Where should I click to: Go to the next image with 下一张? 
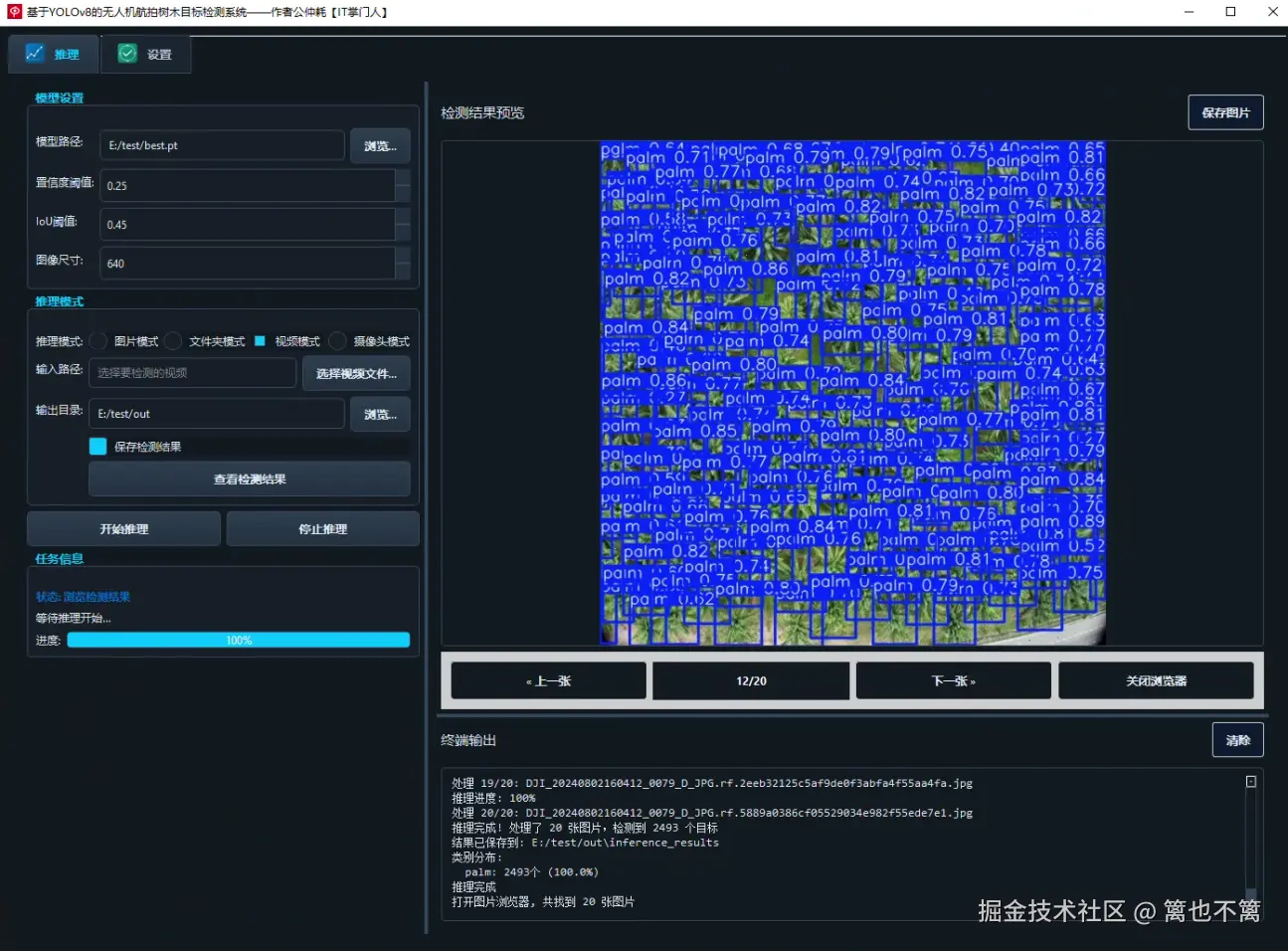953,681
